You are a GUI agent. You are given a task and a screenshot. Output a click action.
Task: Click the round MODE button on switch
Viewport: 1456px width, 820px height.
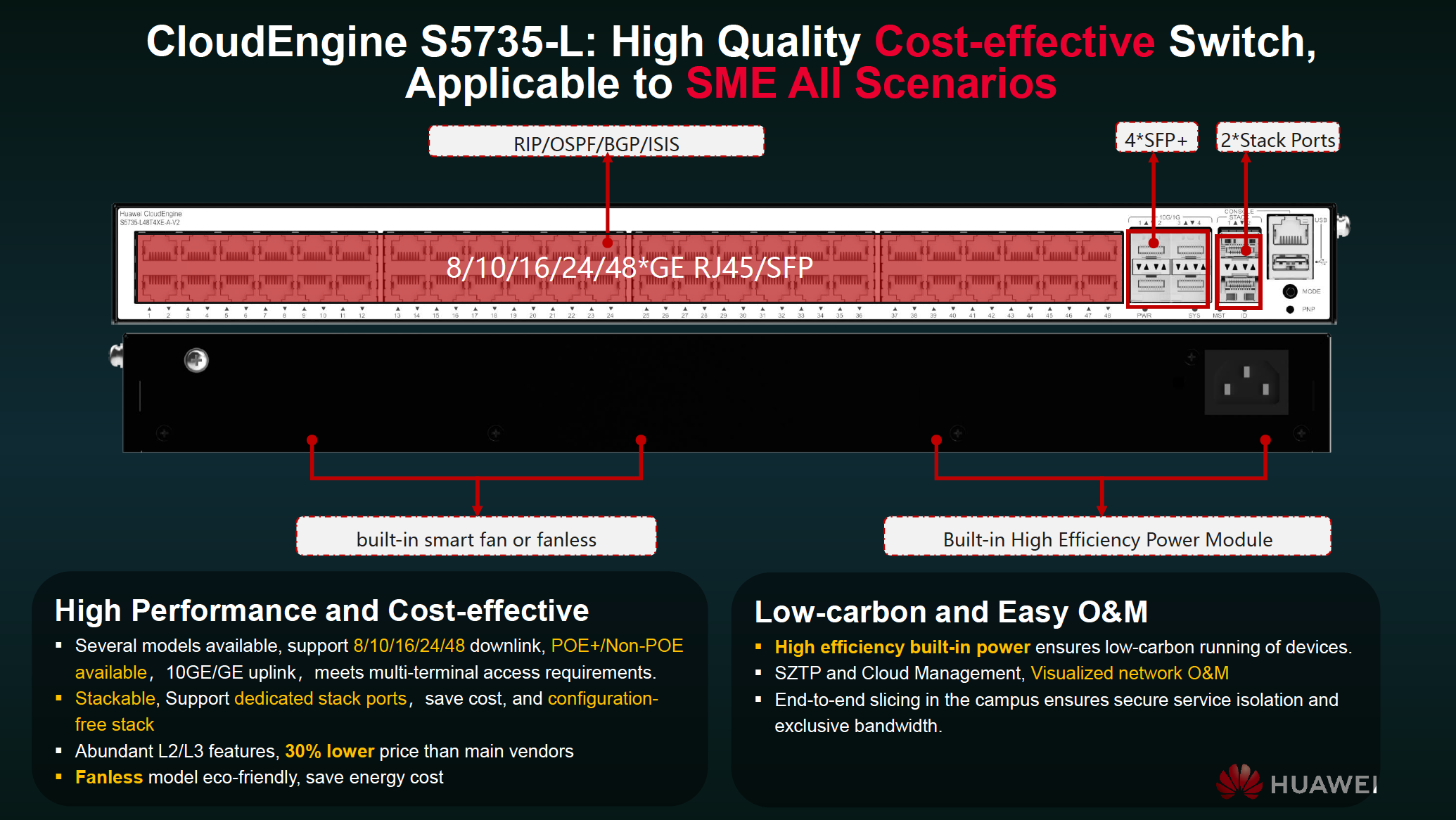[1289, 291]
